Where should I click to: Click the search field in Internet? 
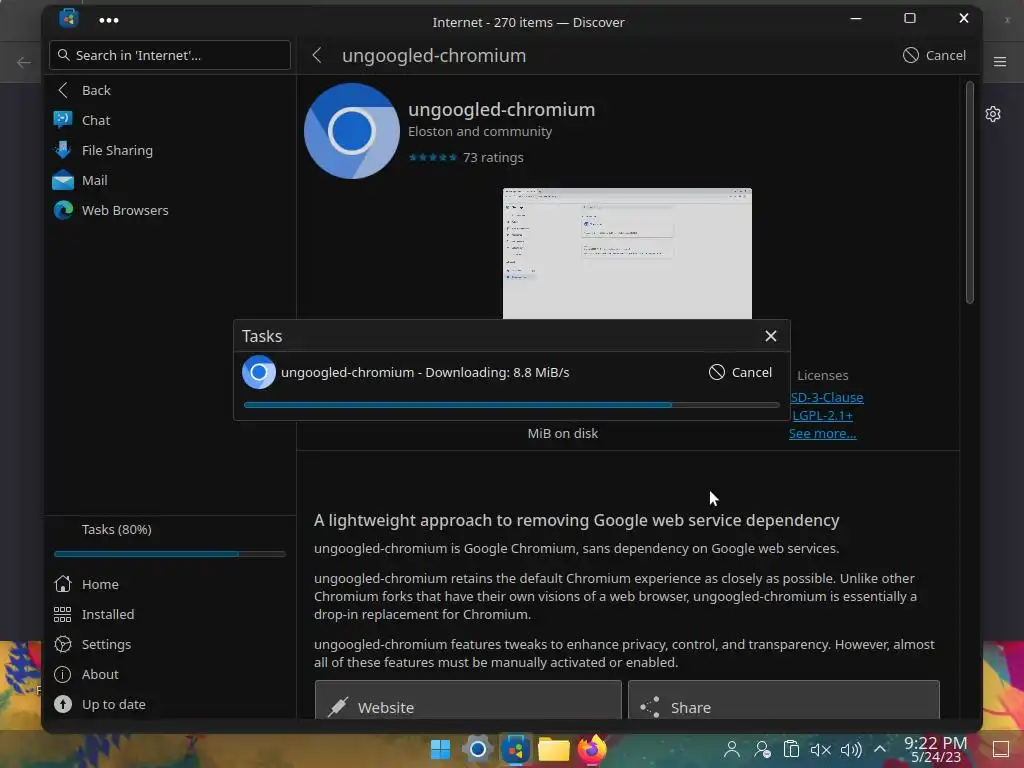pos(170,56)
